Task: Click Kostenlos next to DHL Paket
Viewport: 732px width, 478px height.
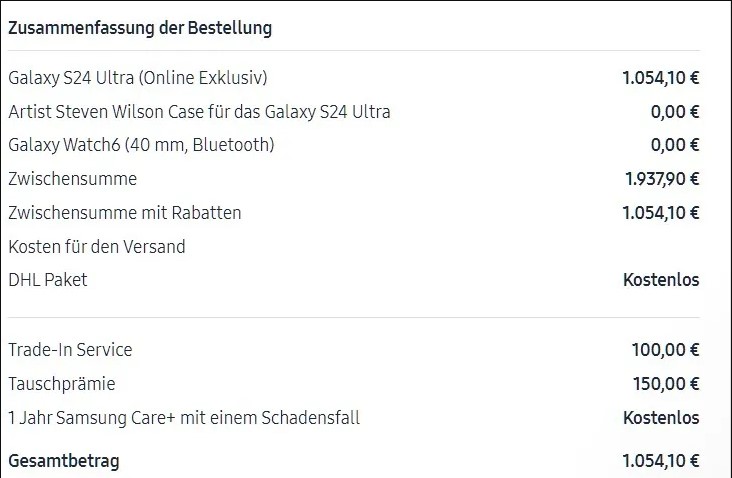Action: tap(661, 280)
